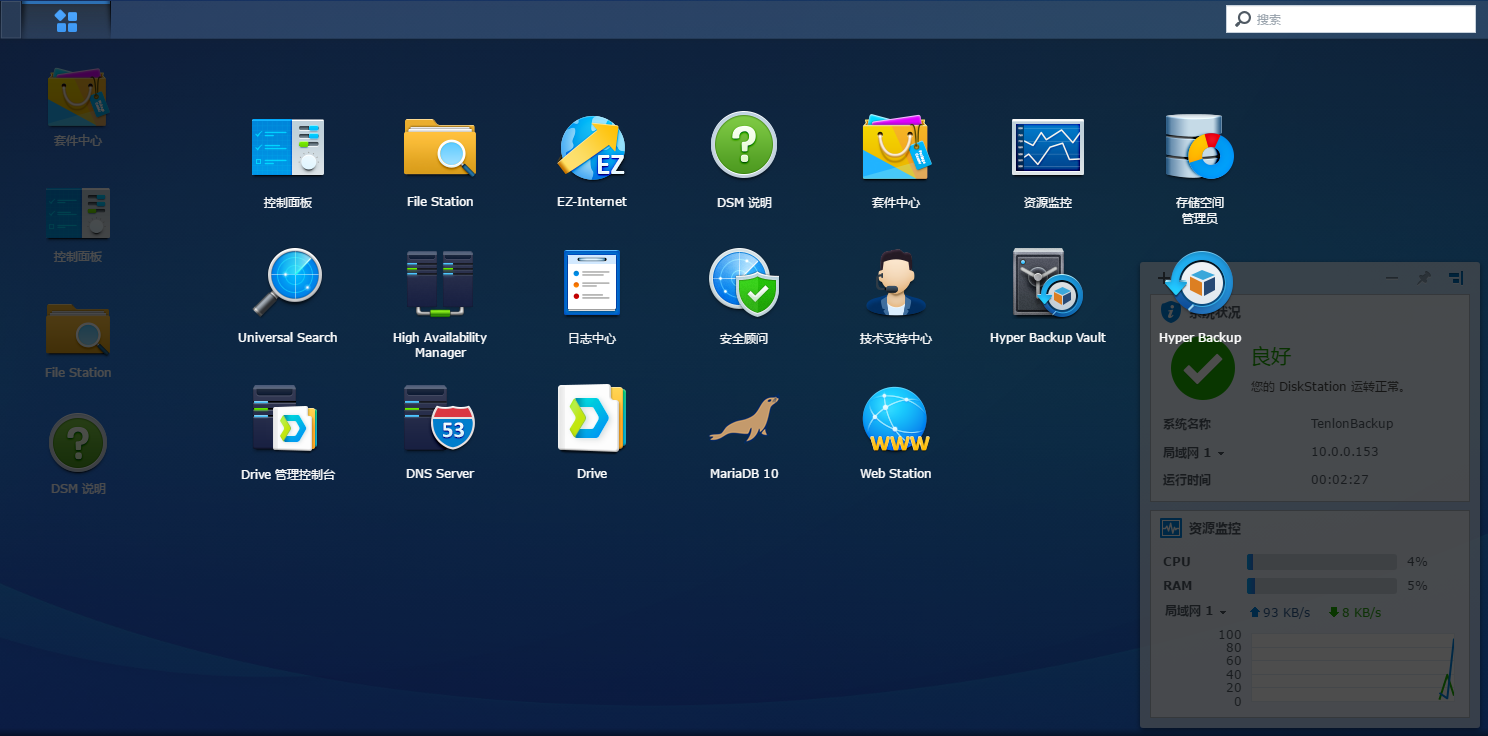Click the 系统名称 label
Viewport: 1488px width, 736px height.
tap(1187, 424)
